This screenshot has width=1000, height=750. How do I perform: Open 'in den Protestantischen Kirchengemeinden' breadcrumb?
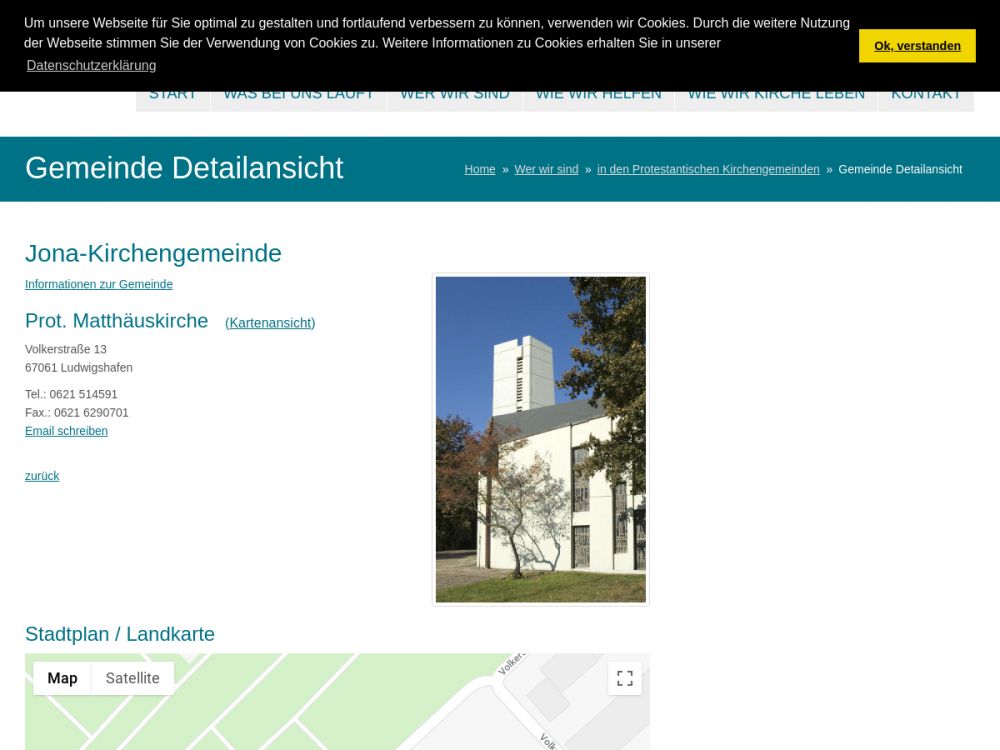click(708, 170)
